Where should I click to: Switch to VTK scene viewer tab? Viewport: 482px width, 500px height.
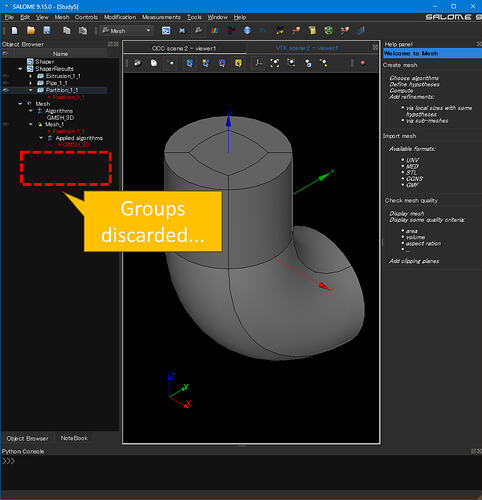pos(307,48)
